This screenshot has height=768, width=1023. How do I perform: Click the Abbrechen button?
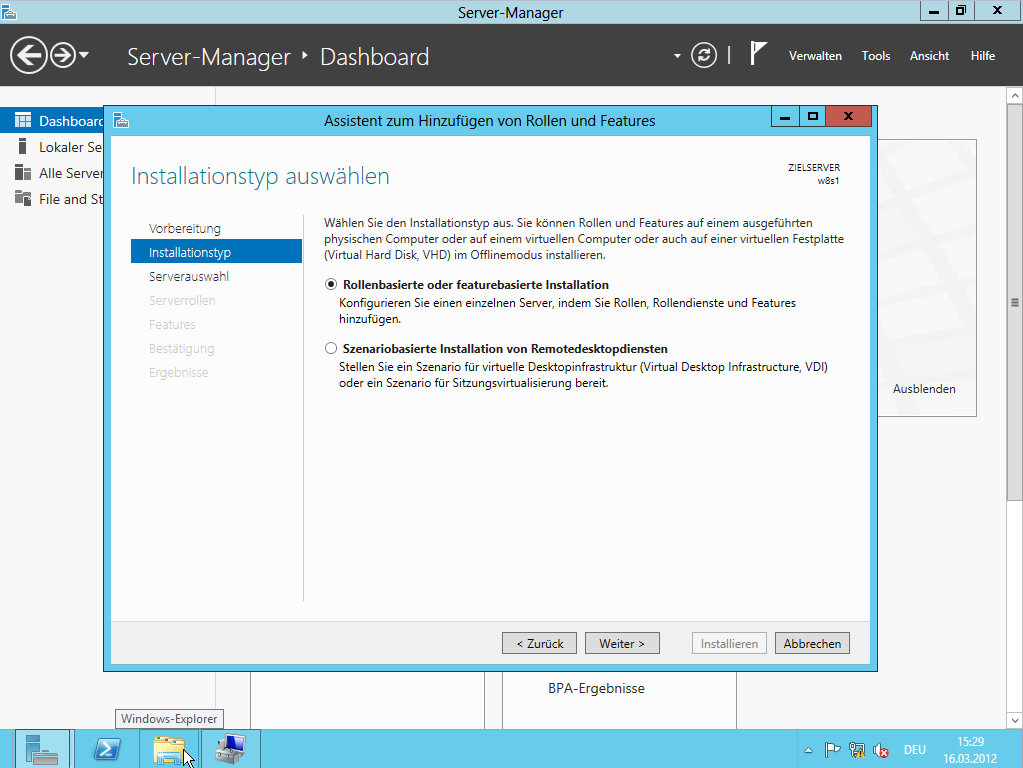pyautogui.click(x=812, y=644)
